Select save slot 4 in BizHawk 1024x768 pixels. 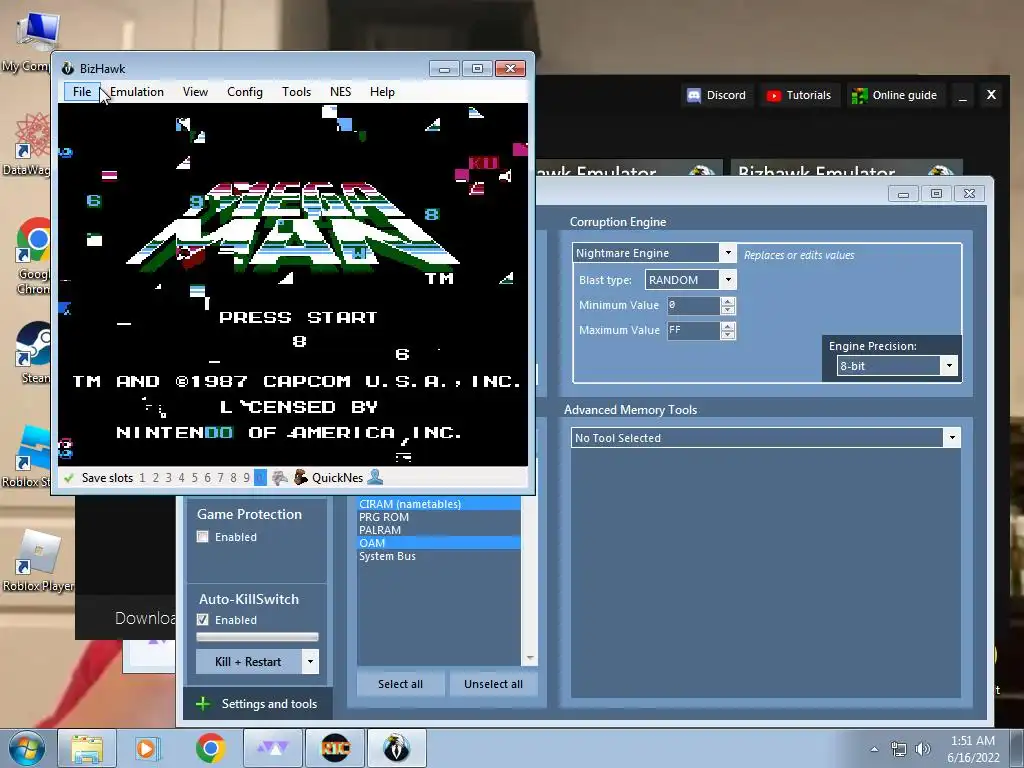tap(182, 478)
